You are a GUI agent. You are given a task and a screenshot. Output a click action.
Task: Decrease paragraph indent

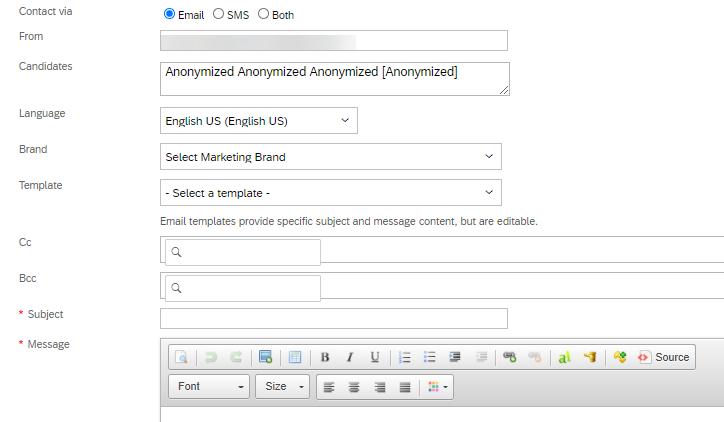pyautogui.click(x=481, y=357)
